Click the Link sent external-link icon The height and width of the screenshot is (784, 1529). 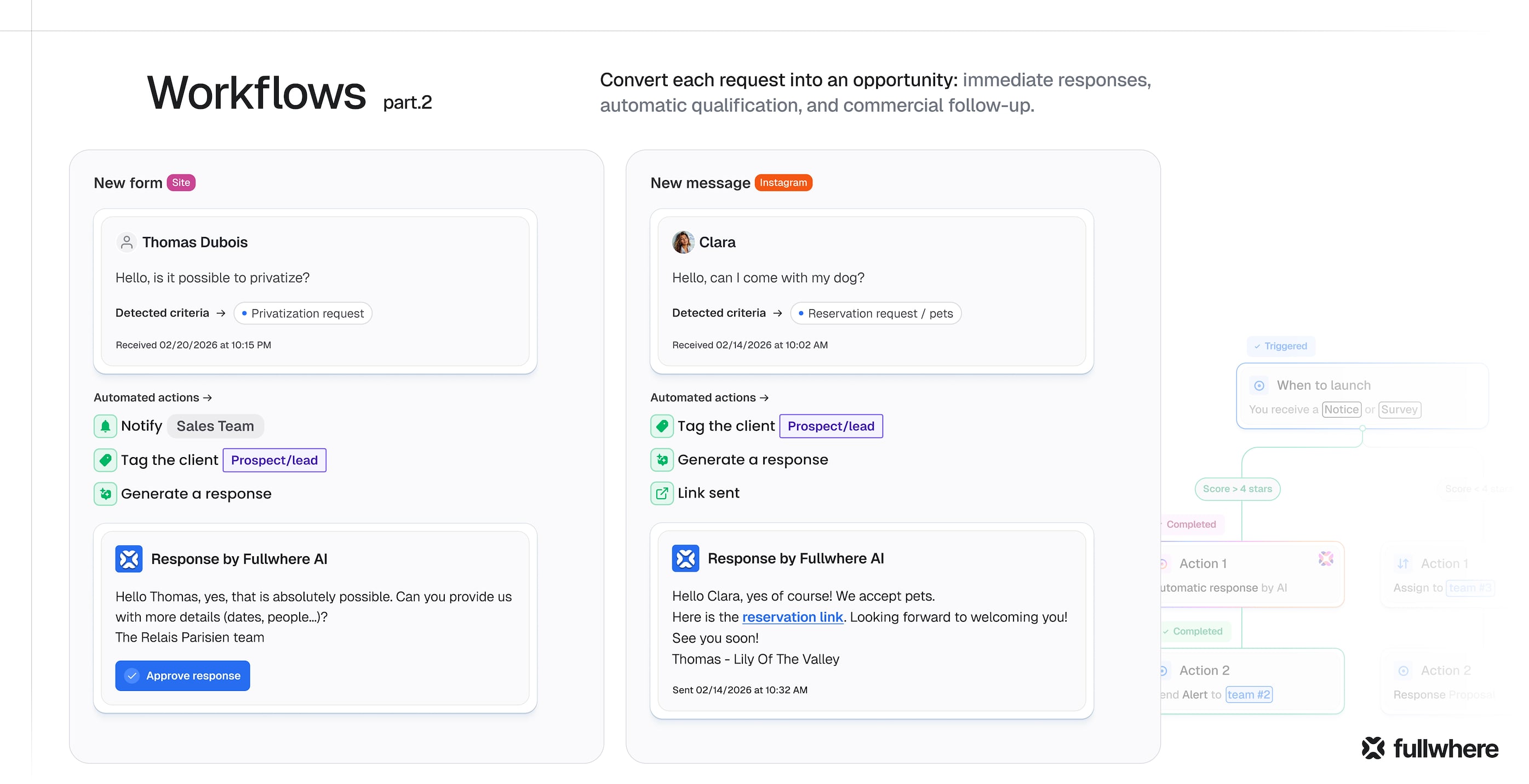click(x=662, y=493)
